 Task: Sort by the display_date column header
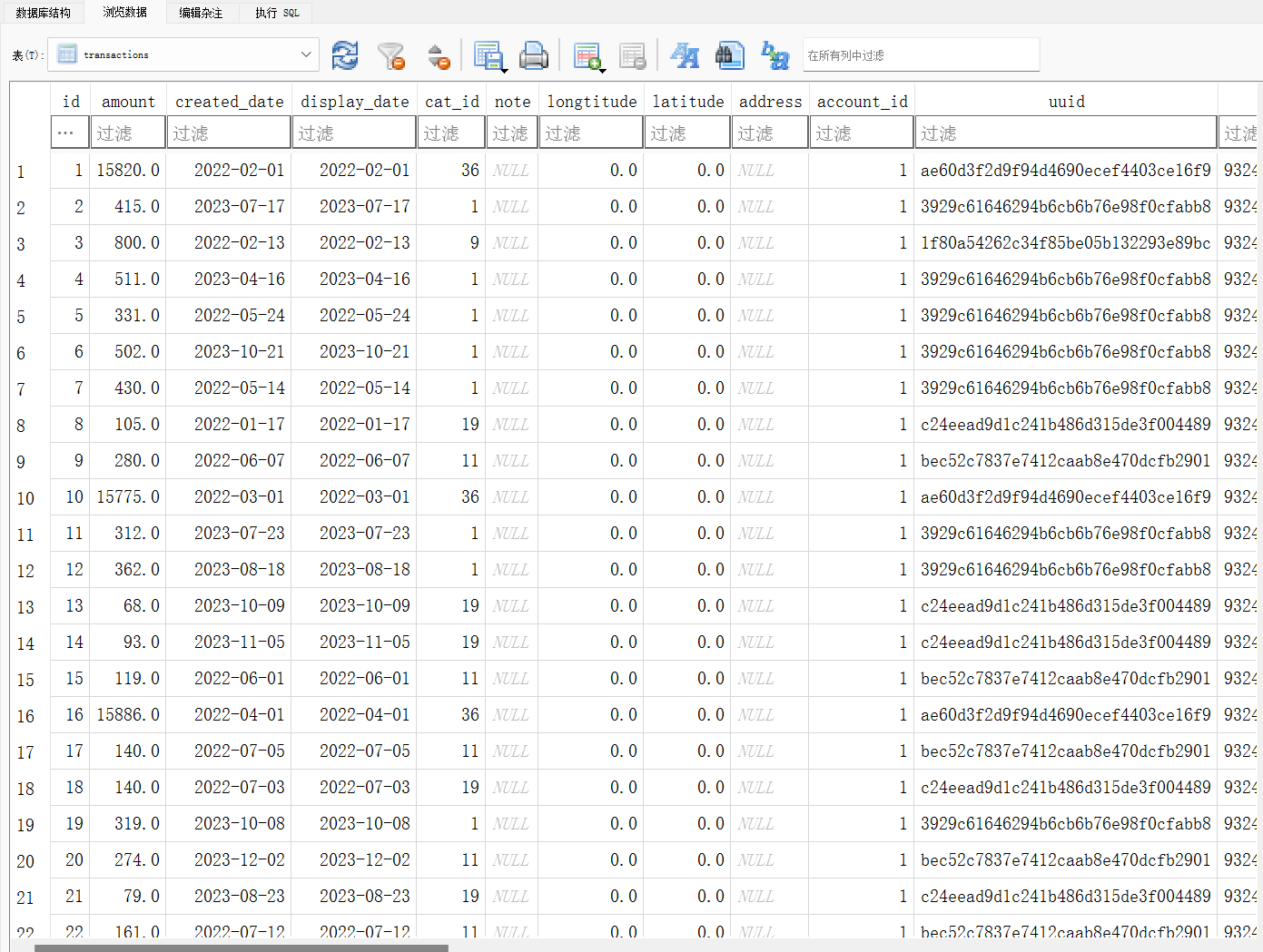click(x=355, y=101)
